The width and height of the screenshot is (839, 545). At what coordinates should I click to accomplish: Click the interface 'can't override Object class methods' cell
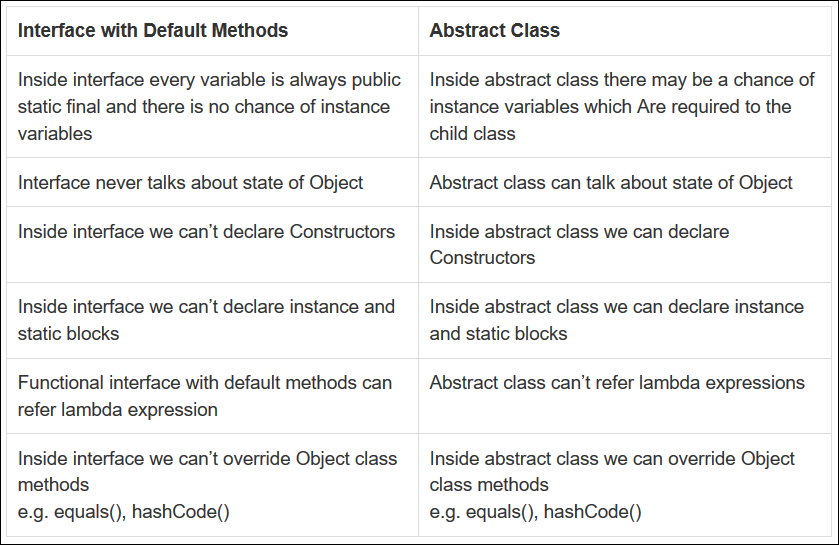click(212, 485)
